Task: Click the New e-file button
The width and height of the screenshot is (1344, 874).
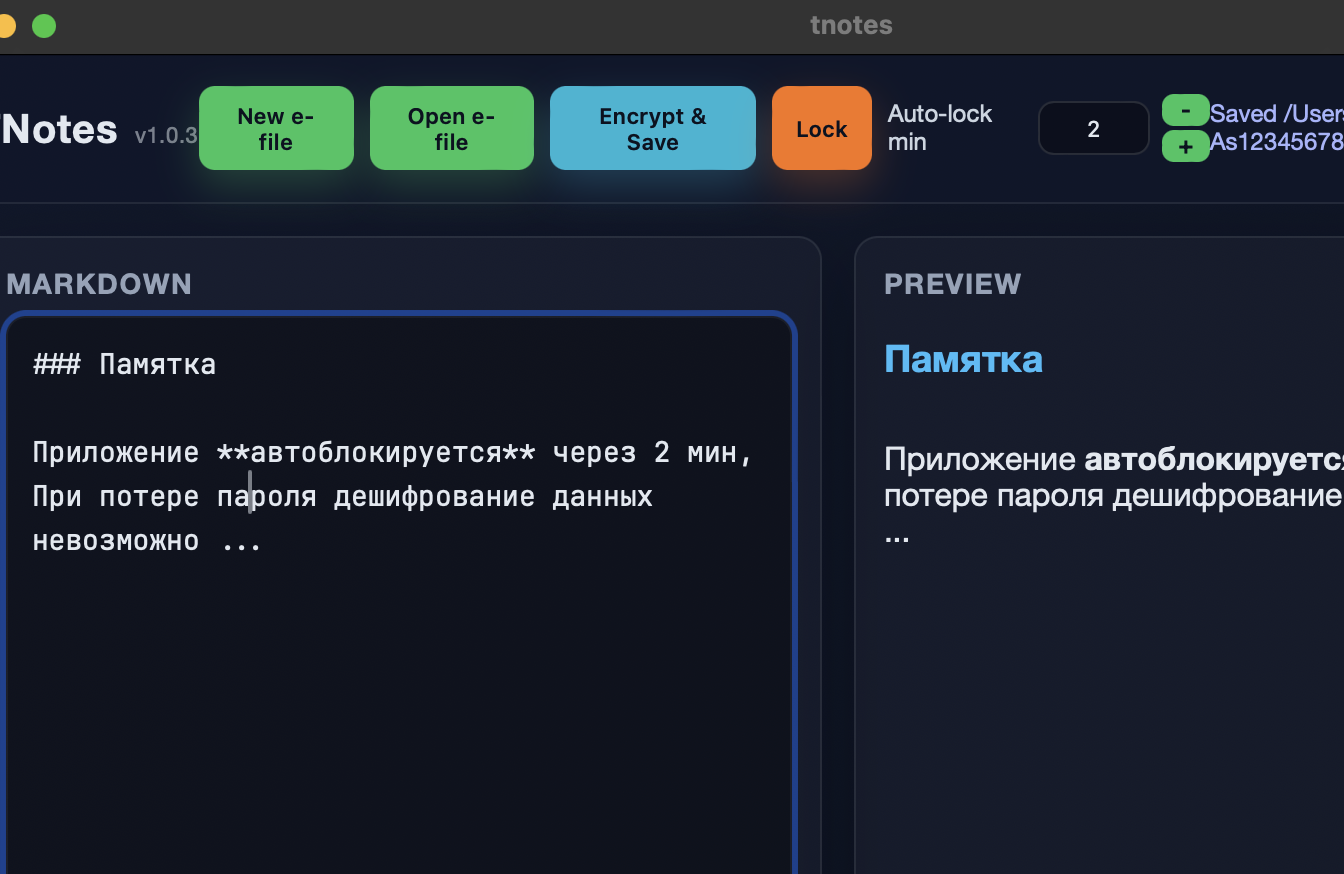Action: coord(276,128)
